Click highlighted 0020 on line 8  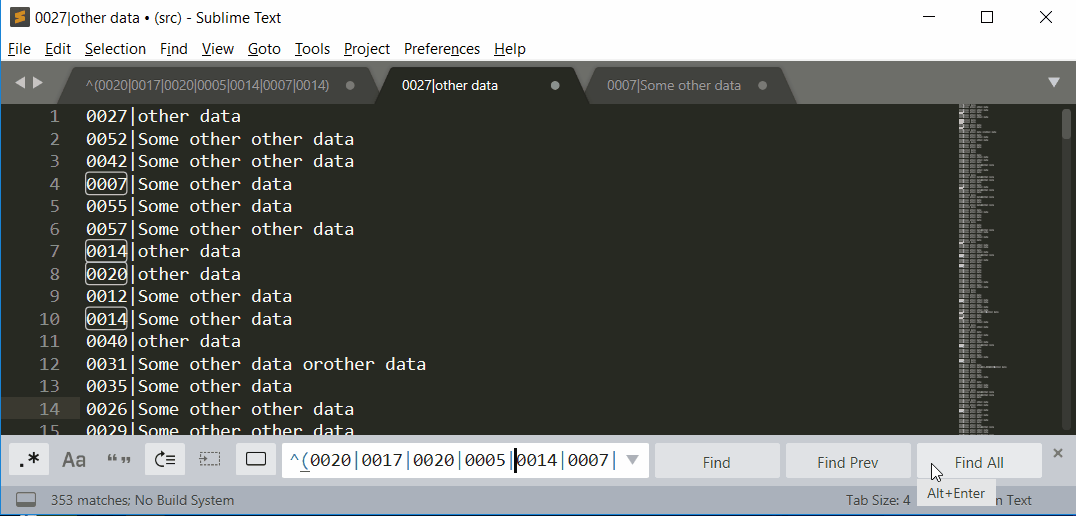106,274
